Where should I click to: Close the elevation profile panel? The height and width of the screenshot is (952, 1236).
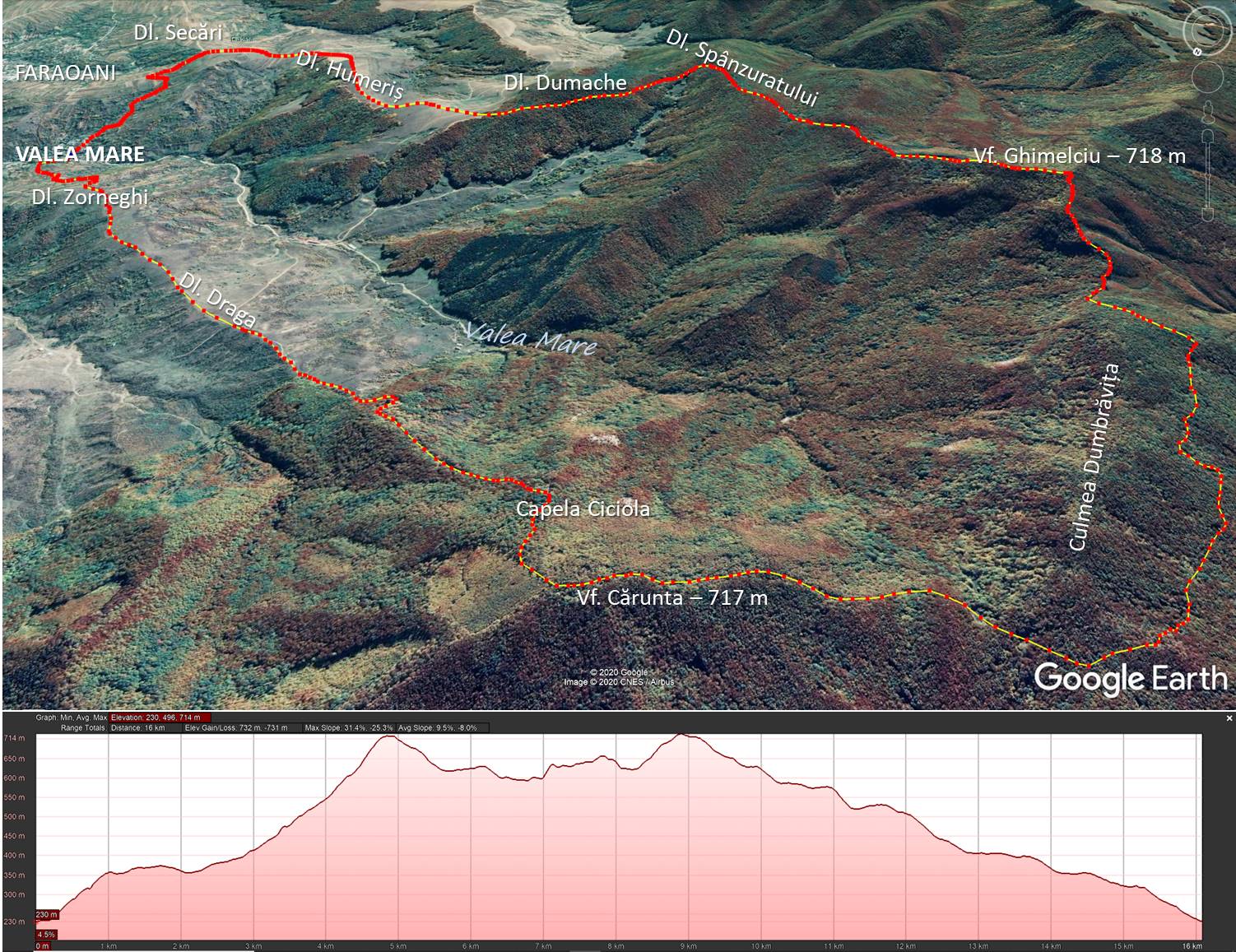(x=1229, y=718)
